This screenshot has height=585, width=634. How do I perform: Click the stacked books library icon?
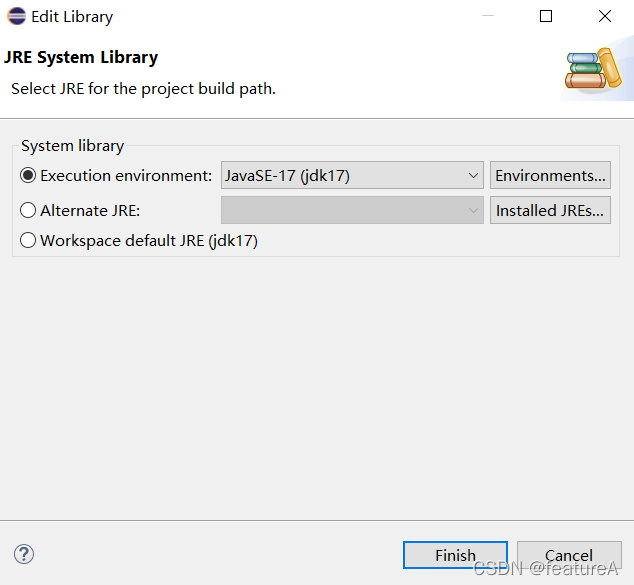click(x=594, y=70)
